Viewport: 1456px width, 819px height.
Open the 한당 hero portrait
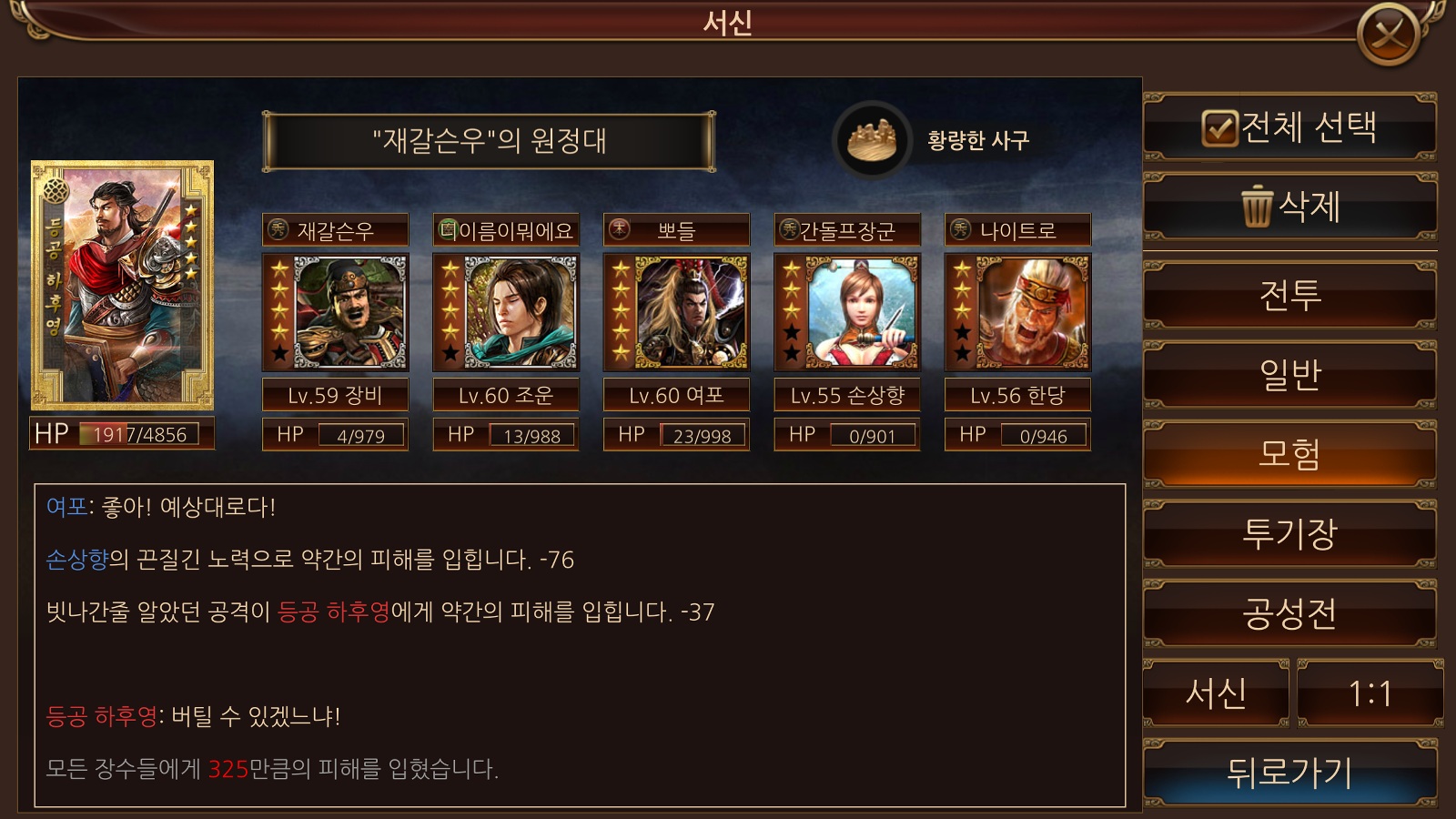(1017, 311)
